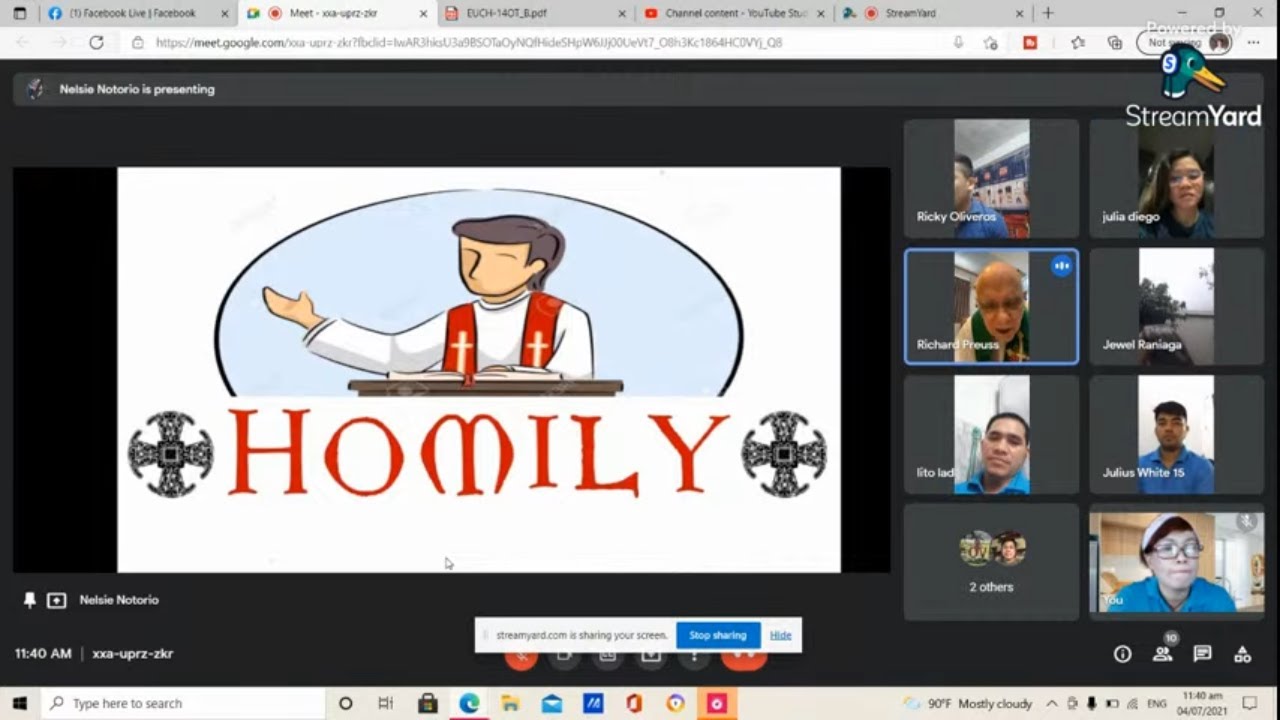Open the Meet activities icon
1280x720 pixels.
(x=1242, y=654)
